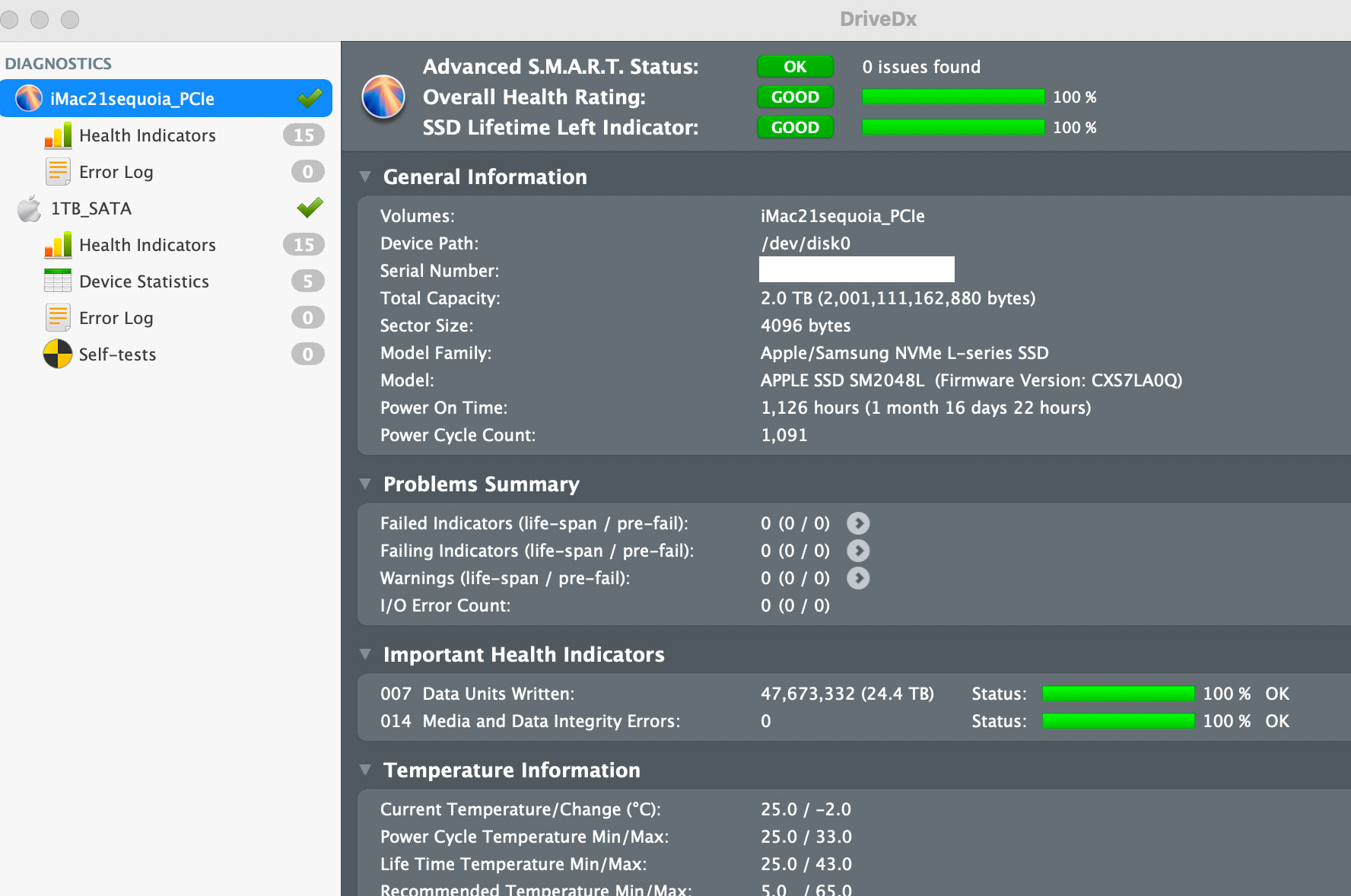The height and width of the screenshot is (896, 1351).
Task: Click Life Time Temperature value 25.0 / 43.0
Action: point(806,864)
